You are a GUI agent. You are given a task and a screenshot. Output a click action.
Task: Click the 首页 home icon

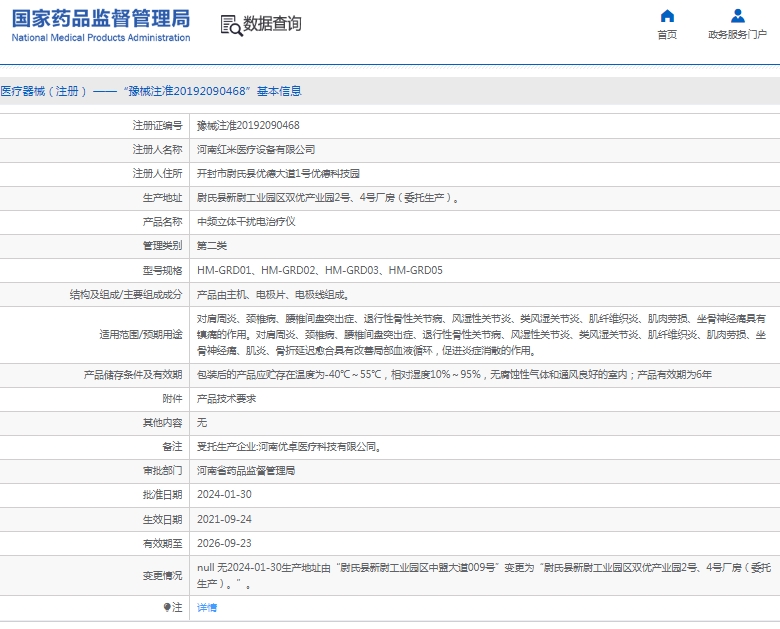(x=667, y=16)
